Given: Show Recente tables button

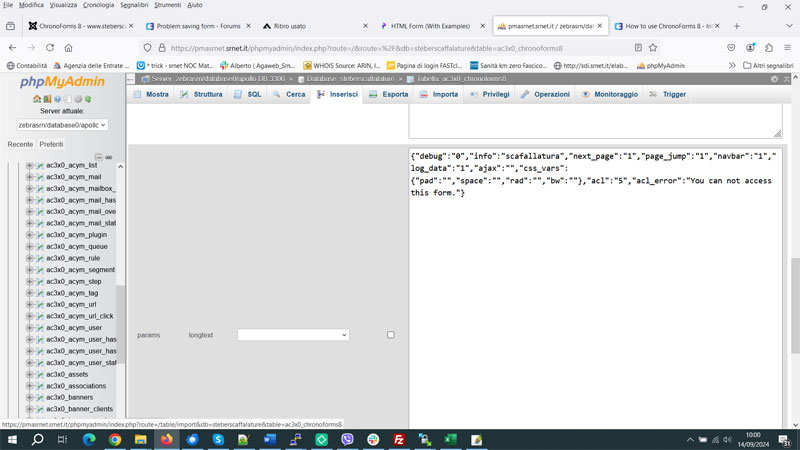Looking at the screenshot, I should click(20, 144).
